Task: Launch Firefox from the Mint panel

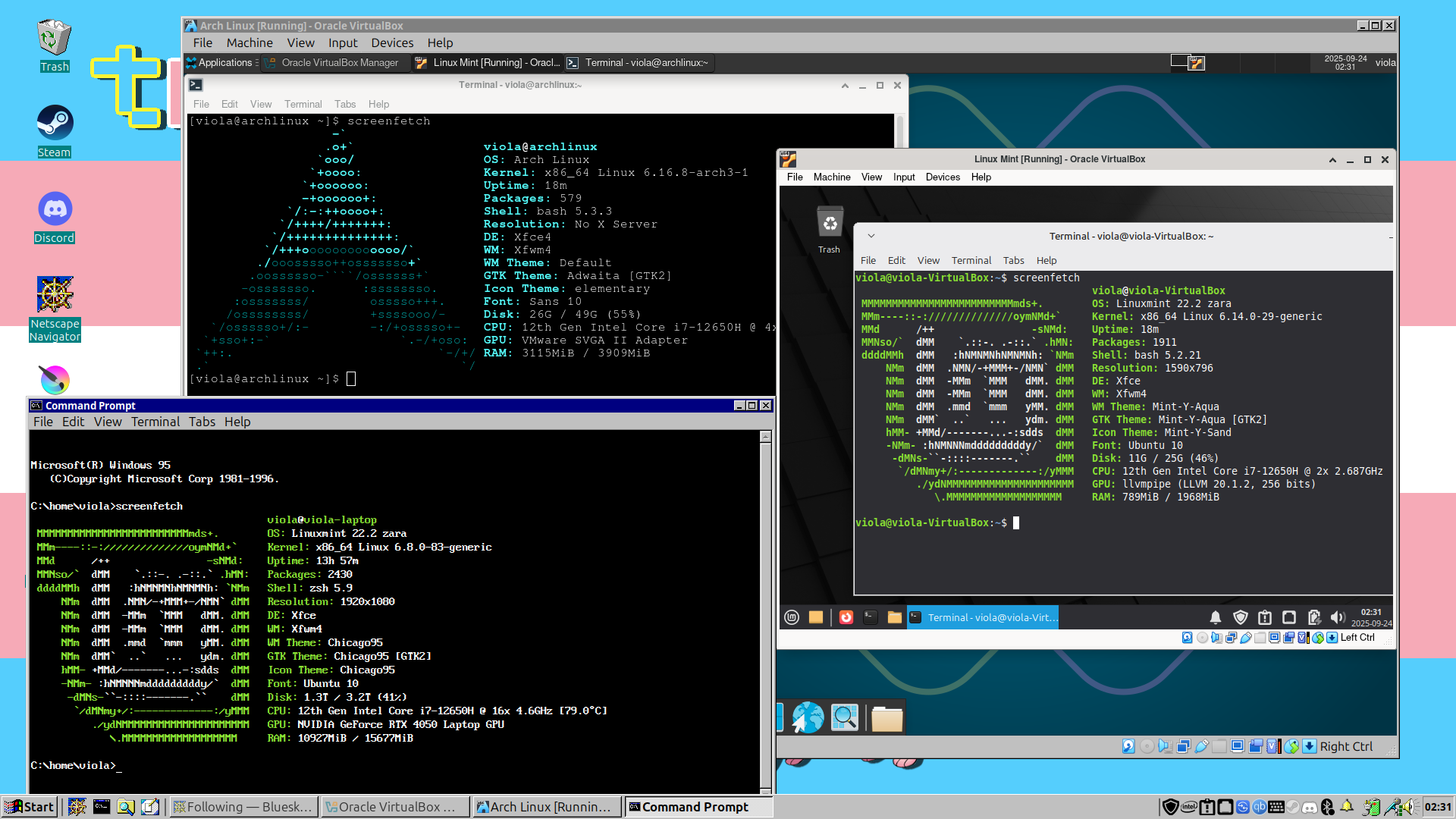Action: pyautogui.click(x=846, y=617)
